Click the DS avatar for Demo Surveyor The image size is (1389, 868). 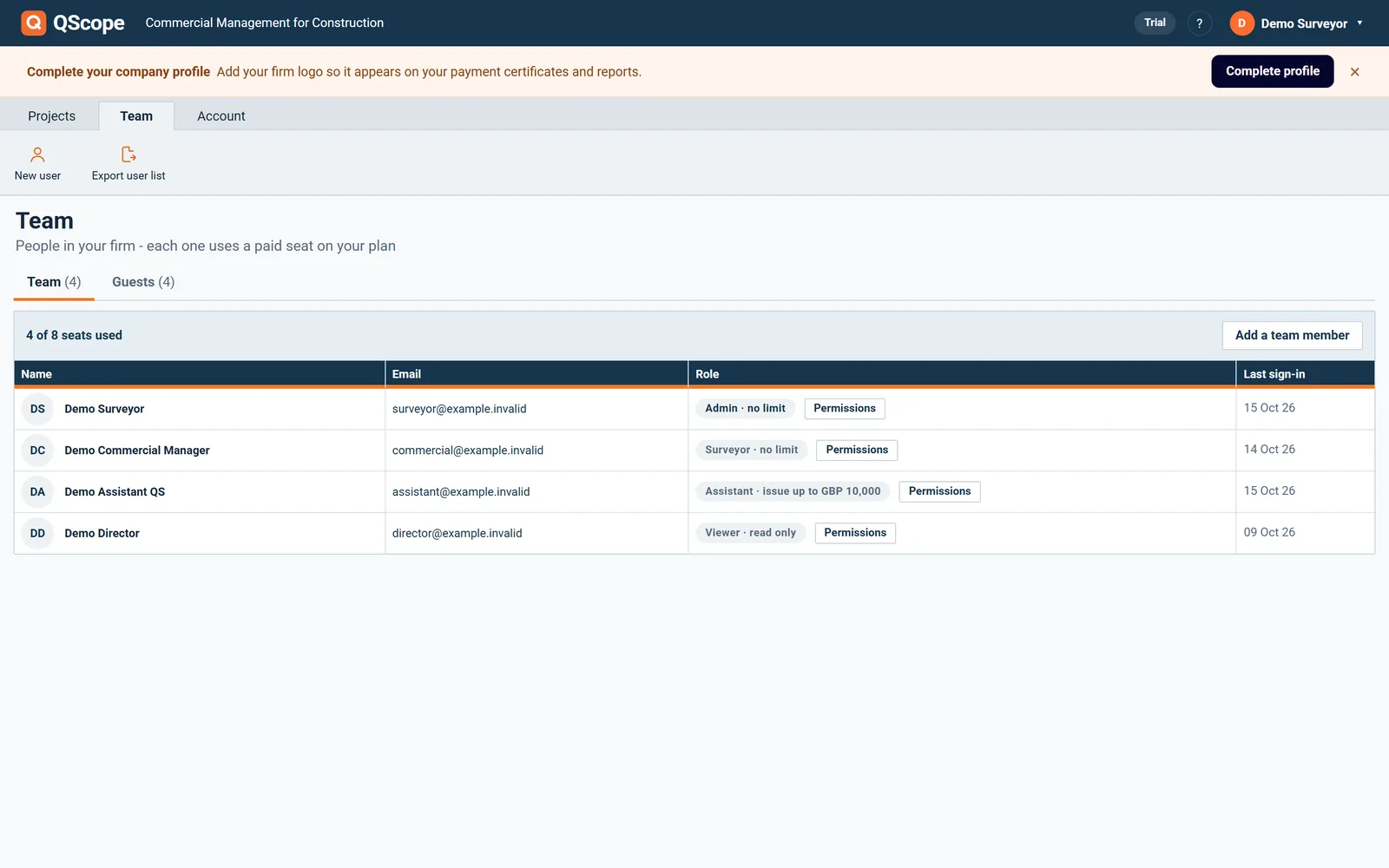coord(37,409)
